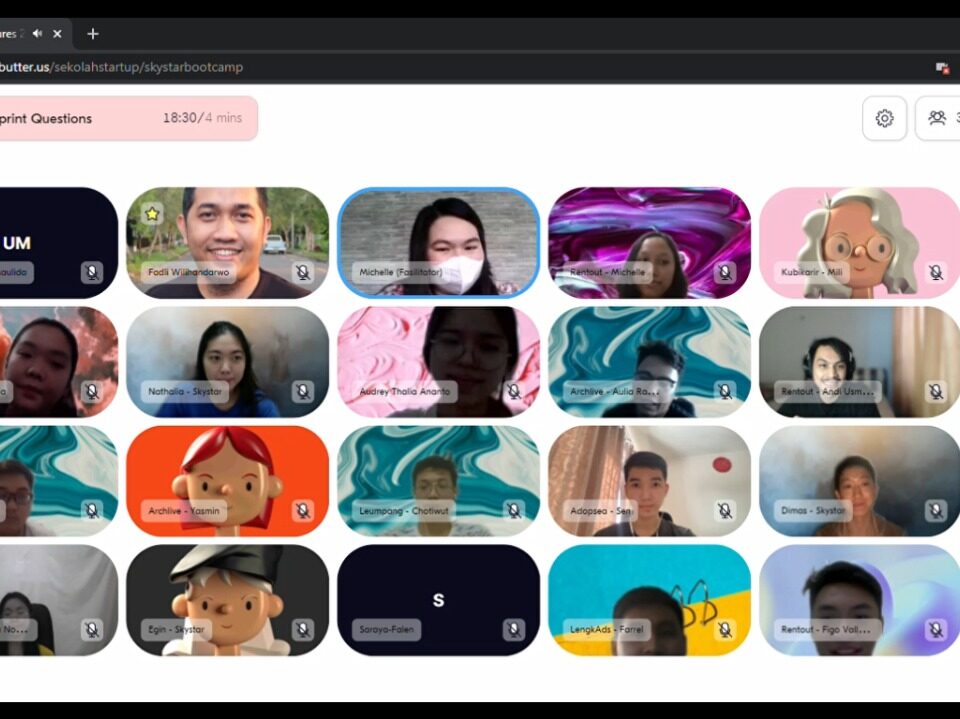Click muted mic icon on Saraya-Falen tile
The width and height of the screenshot is (960, 719).
coord(514,630)
